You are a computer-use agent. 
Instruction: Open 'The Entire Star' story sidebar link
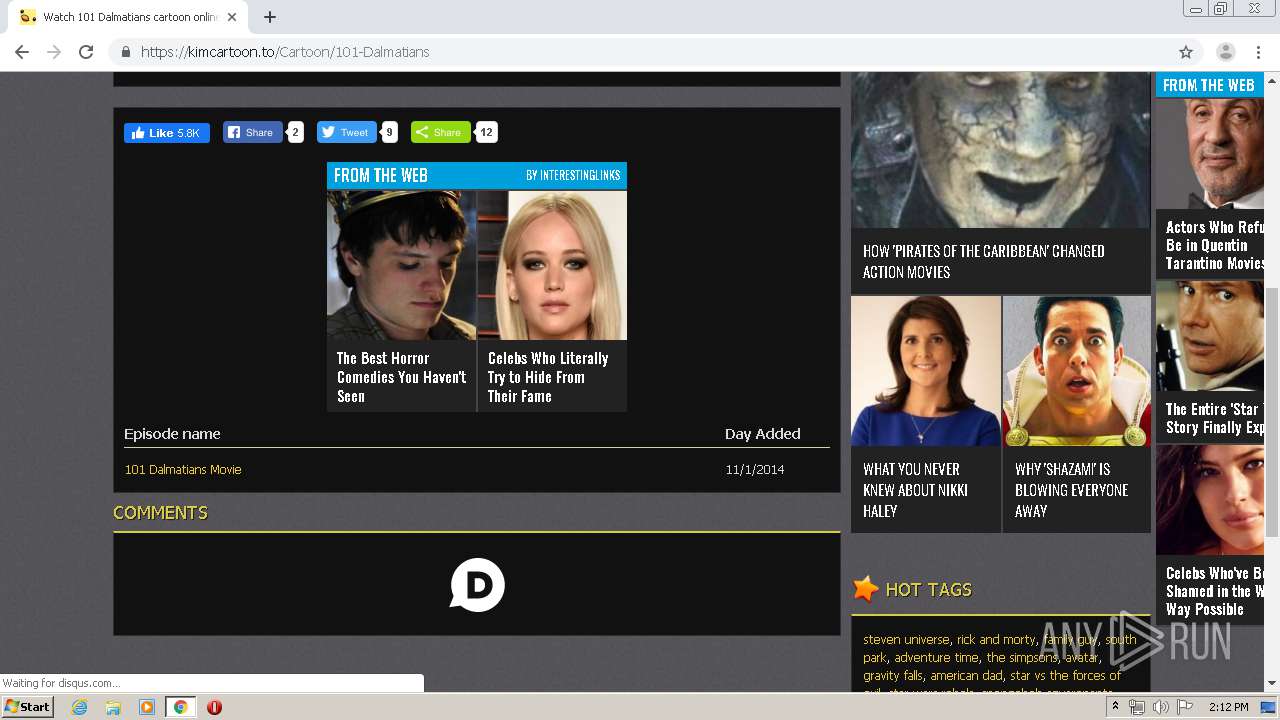click(x=1215, y=418)
